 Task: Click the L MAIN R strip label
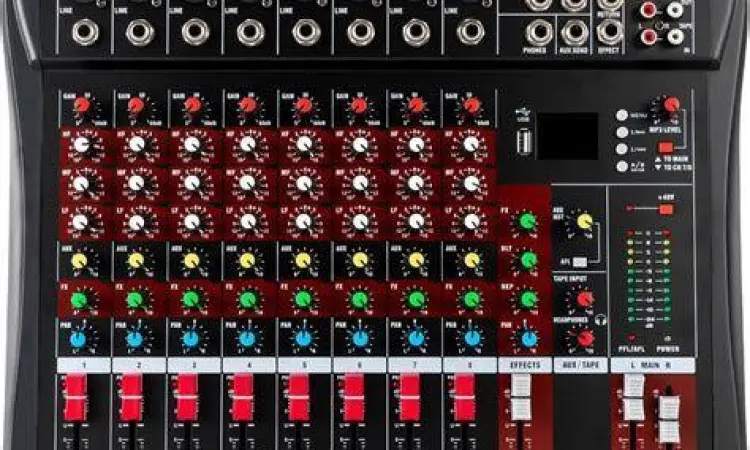[x=652, y=365]
